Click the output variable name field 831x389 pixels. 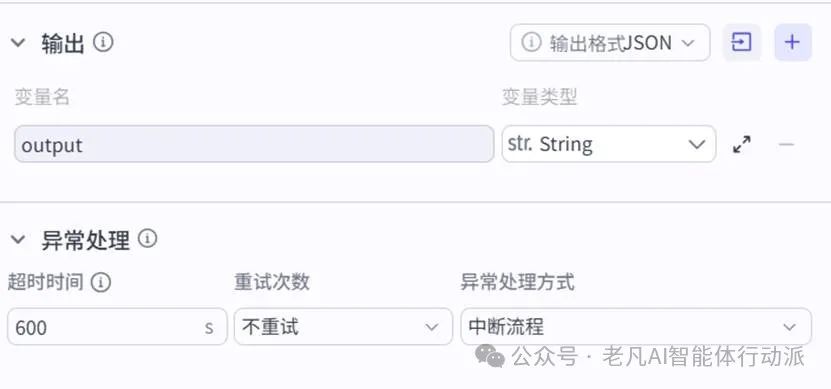(254, 144)
